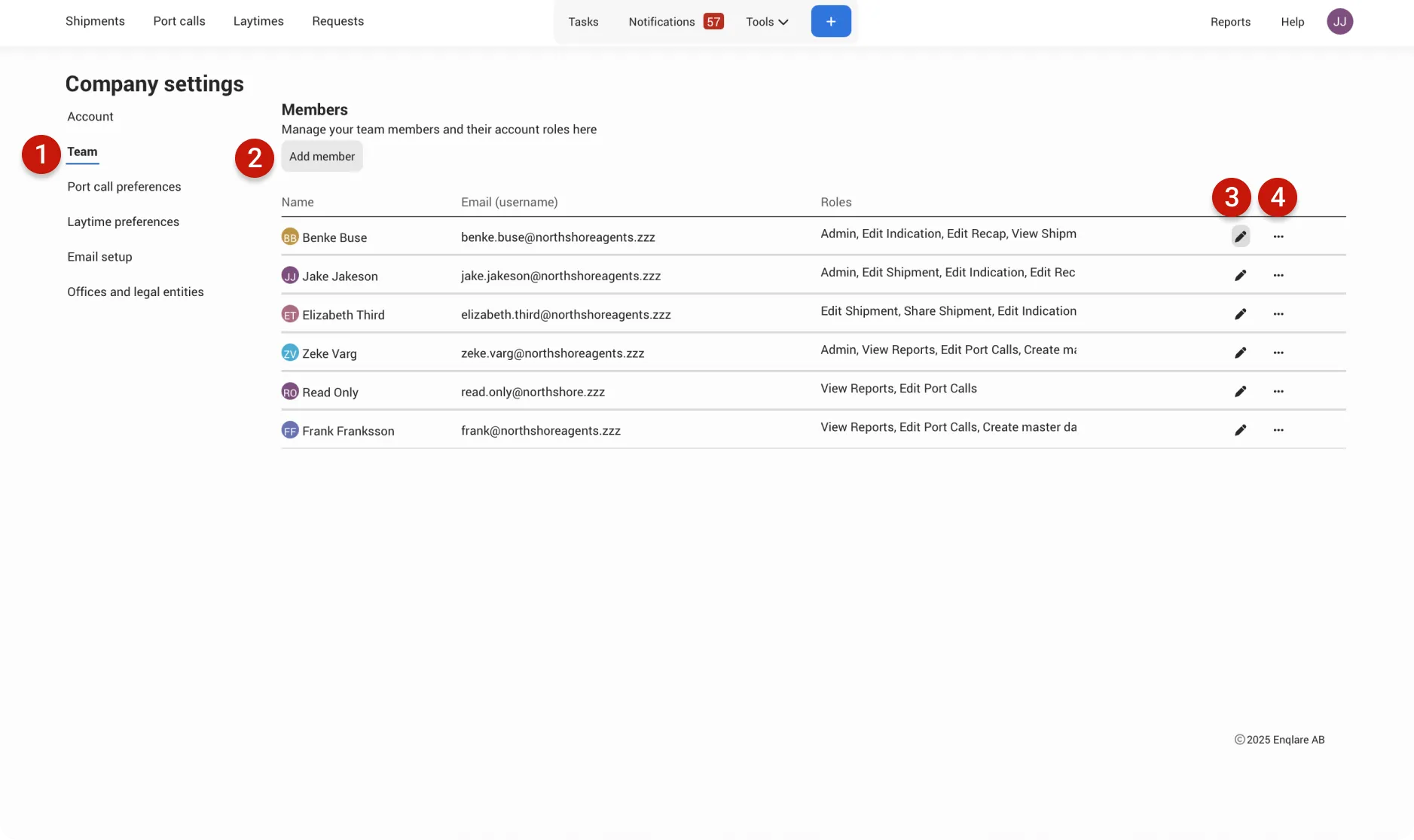Click edit pencil for Zeke Varg
Image resolution: width=1414 pixels, height=840 pixels.
[x=1240, y=353]
